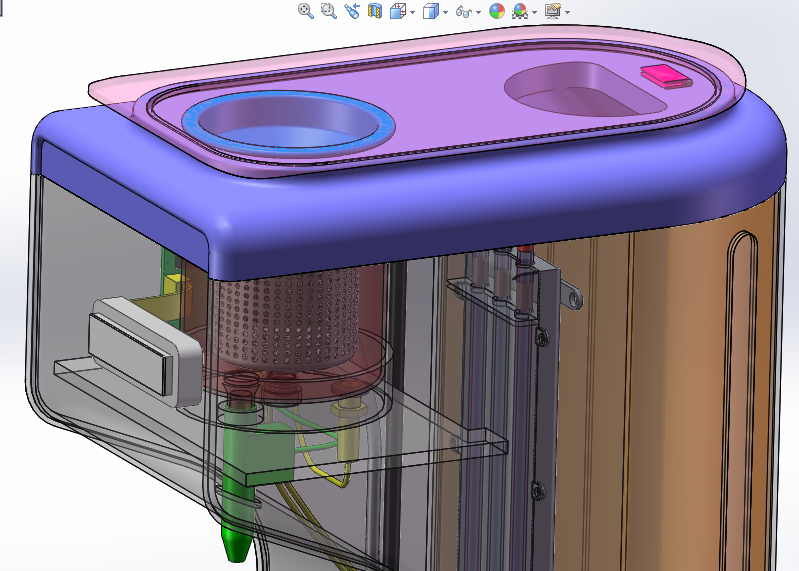This screenshot has height=571, width=799.
Task: Click the Hide/Show Items glasses icon
Action: click(x=464, y=11)
